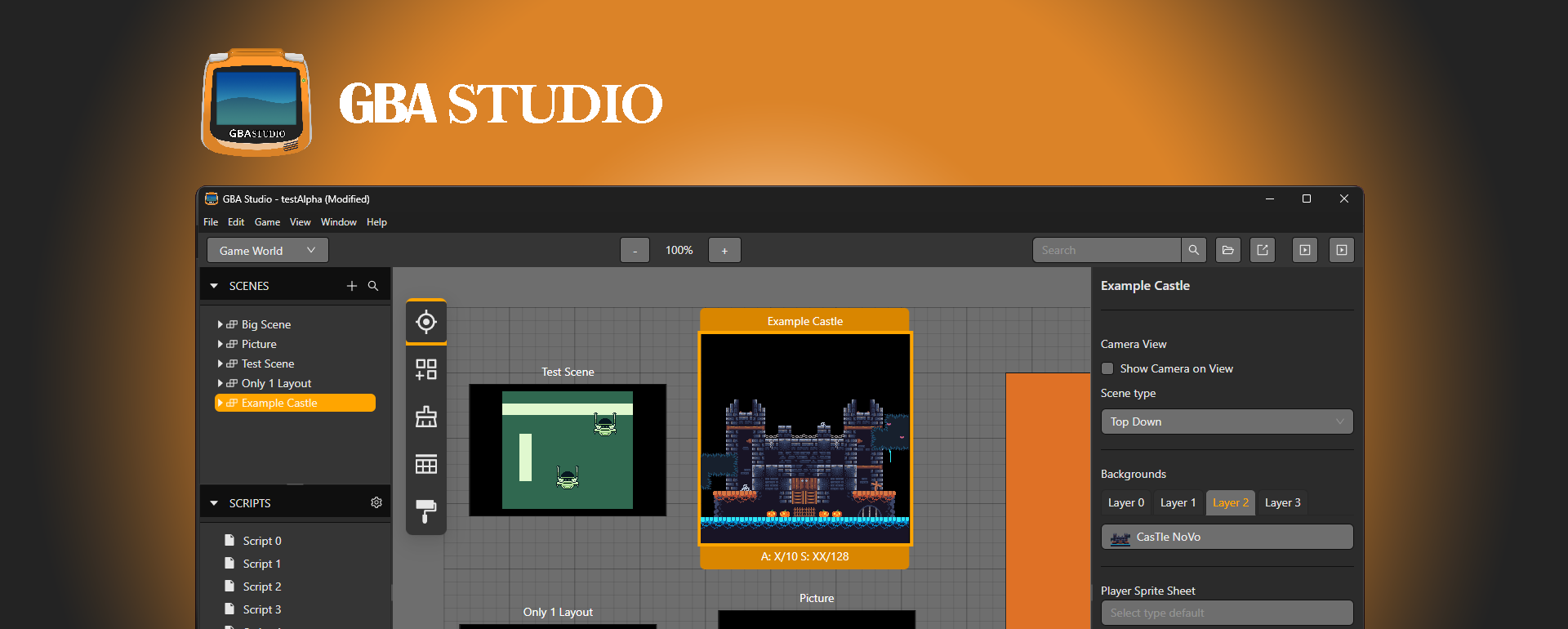Click the Search input field
This screenshot has width=1568, height=629.
pos(1107,250)
